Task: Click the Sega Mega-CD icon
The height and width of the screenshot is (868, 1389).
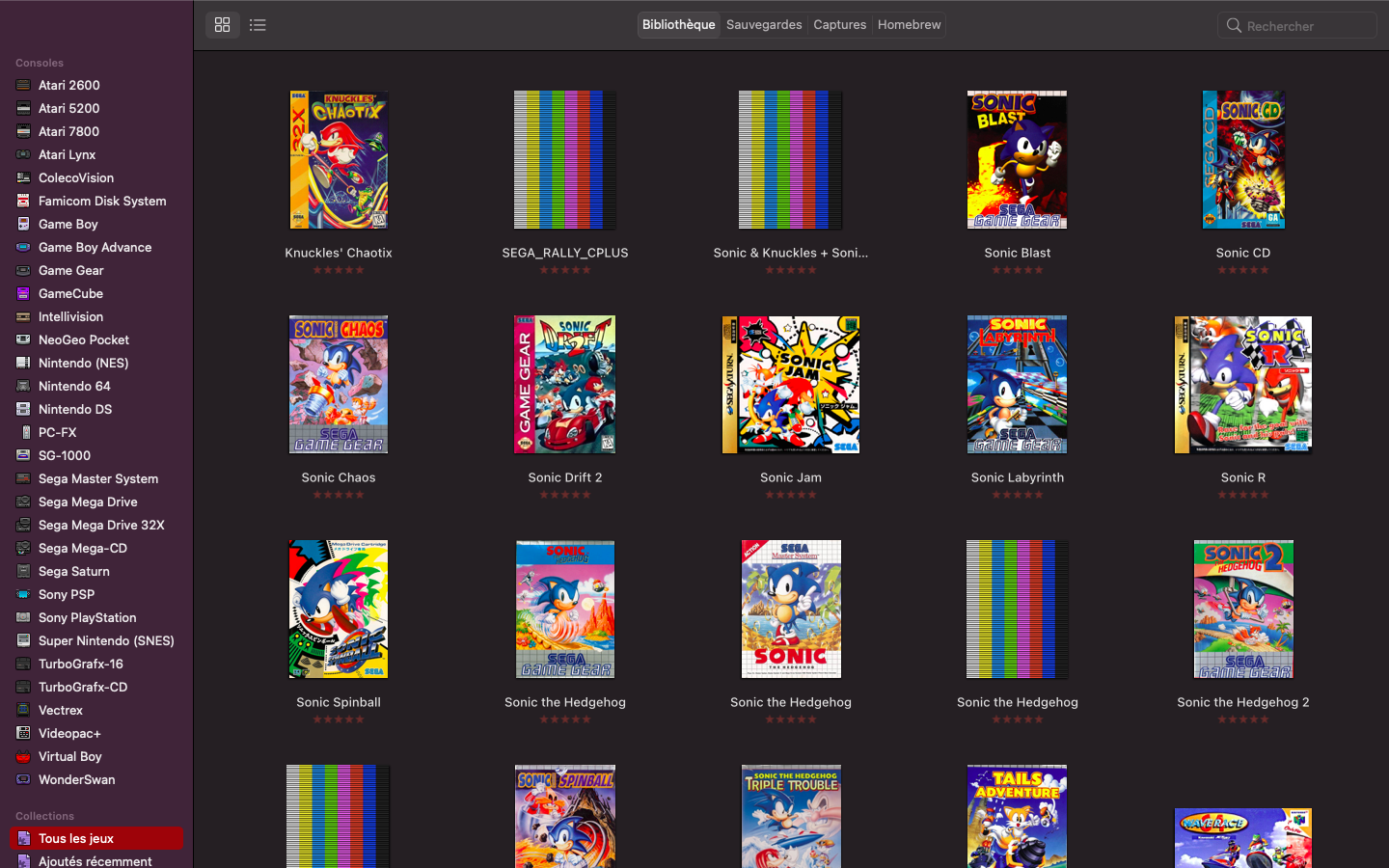Action: [23, 548]
